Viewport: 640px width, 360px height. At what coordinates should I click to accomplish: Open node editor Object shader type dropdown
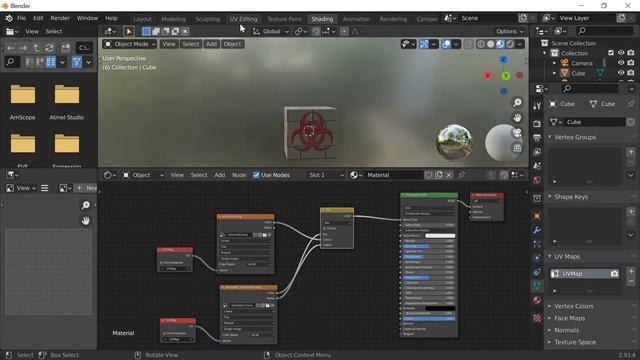click(143, 175)
